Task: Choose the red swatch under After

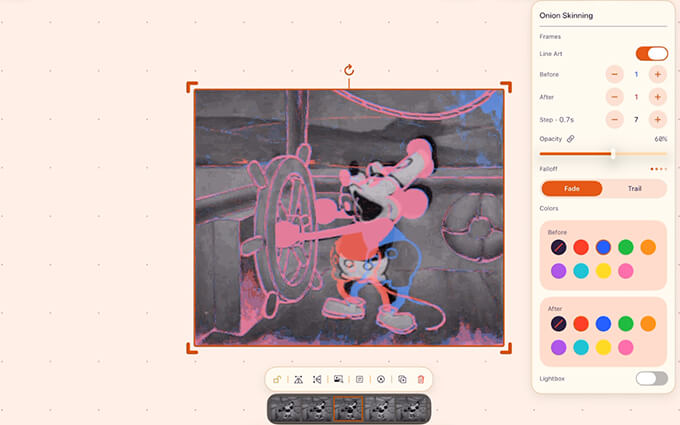Action: pos(581,324)
